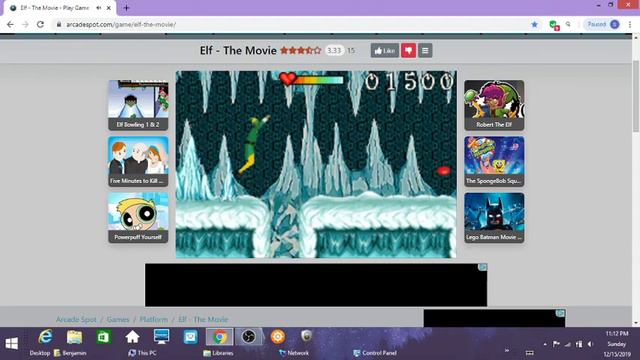Open the Powerpuff Yourself game thumbnail
The height and width of the screenshot is (360, 640).
138,218
